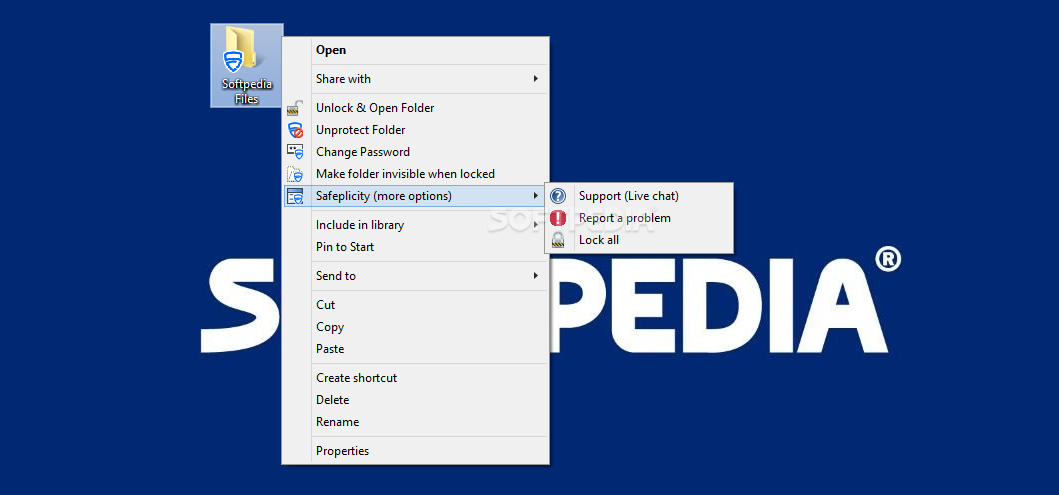Viewport: 1059px width, 495px height.
Task: Choose Paste from the menu
Action: tap(415, 349)
